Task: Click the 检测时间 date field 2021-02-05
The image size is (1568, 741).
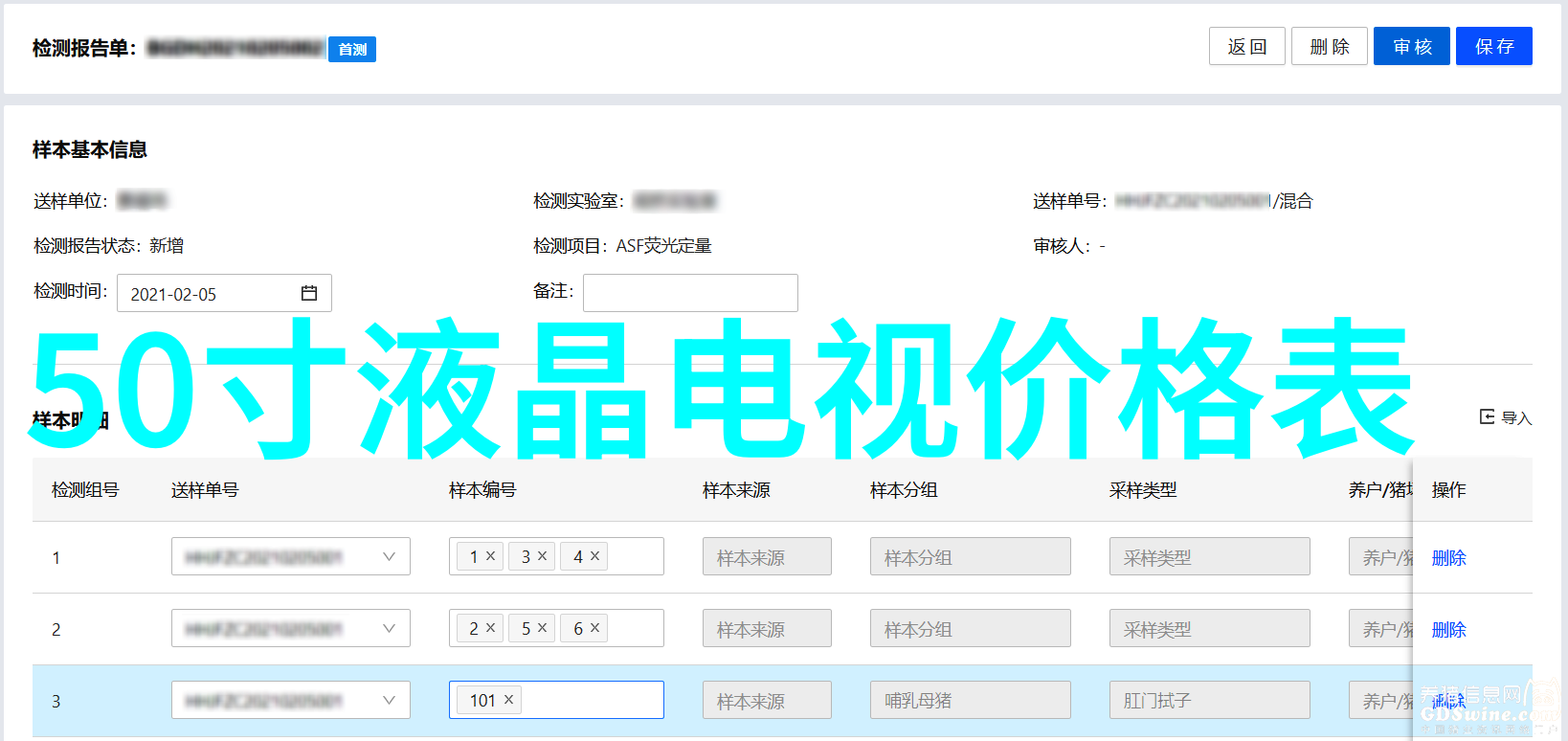Action: click(224, 293)
